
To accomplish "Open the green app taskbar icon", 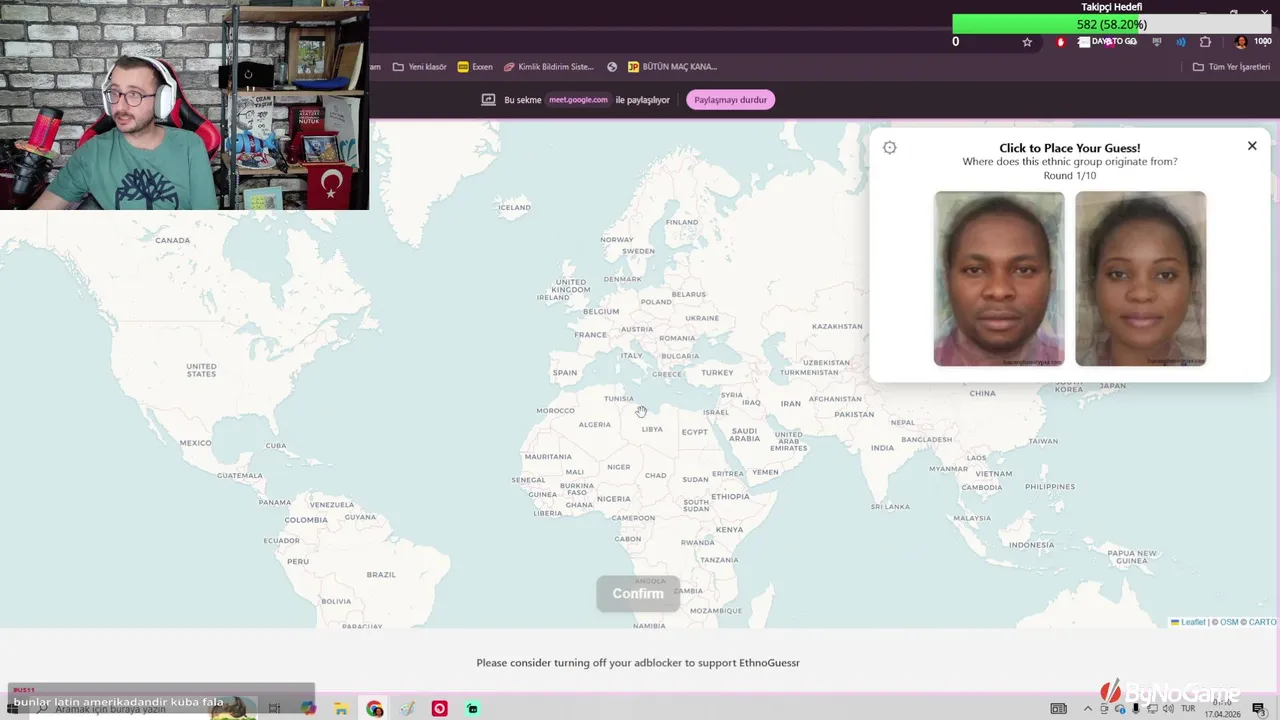I will click(x=472, y=709).
